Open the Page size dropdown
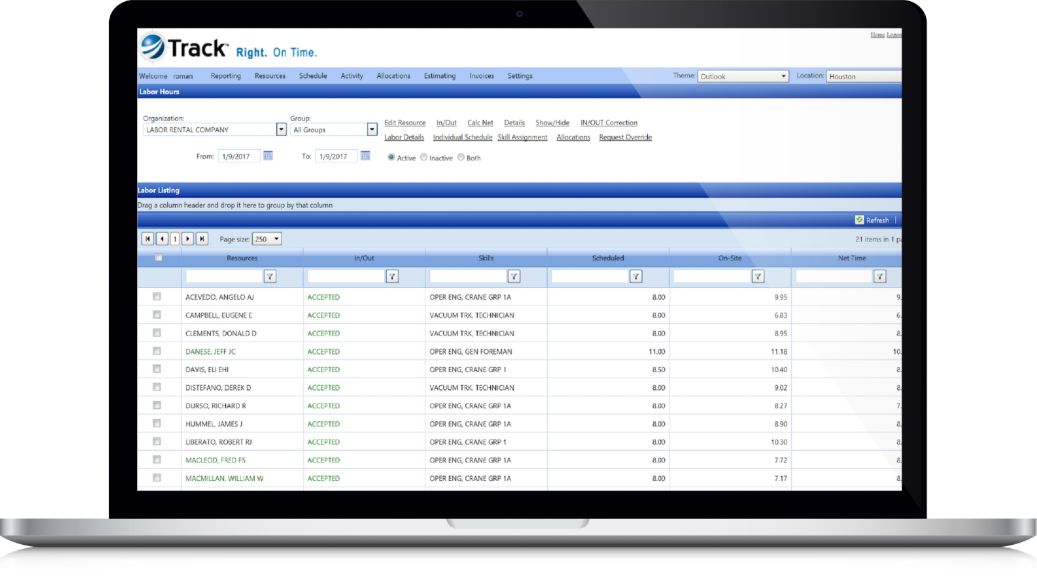This screenshot has width=1037, height=576. point(267,239)
